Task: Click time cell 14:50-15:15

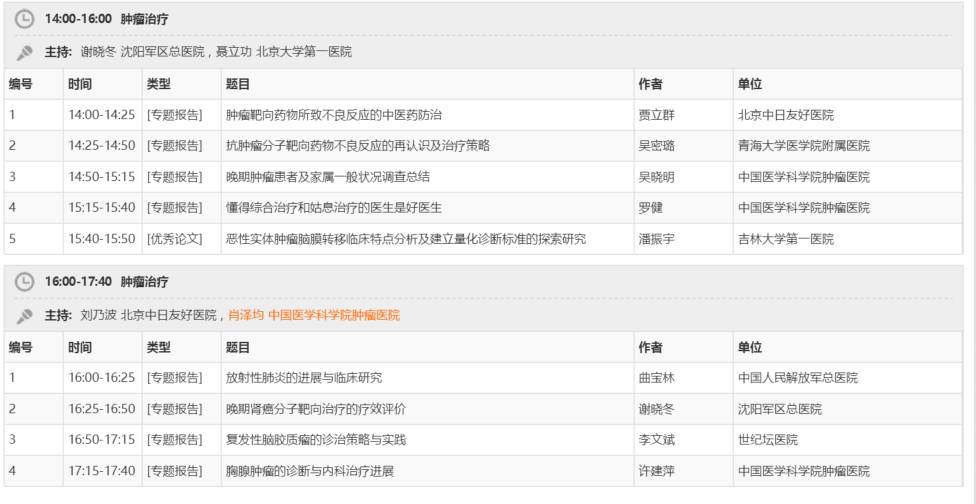Action: point(102,177)
